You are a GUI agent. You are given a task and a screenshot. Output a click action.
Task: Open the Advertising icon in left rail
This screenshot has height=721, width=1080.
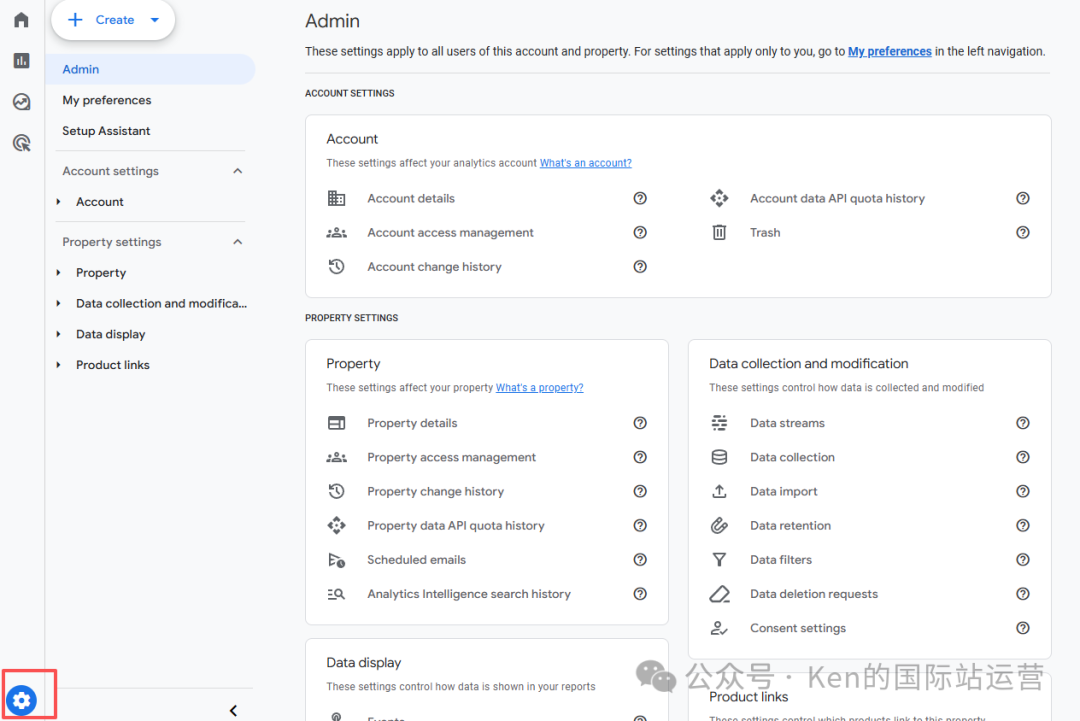pos(21,143)
